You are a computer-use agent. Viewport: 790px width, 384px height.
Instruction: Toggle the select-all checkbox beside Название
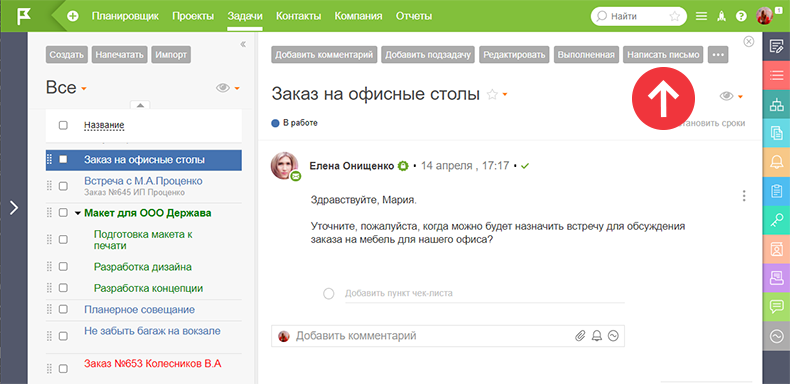[63, 125]
